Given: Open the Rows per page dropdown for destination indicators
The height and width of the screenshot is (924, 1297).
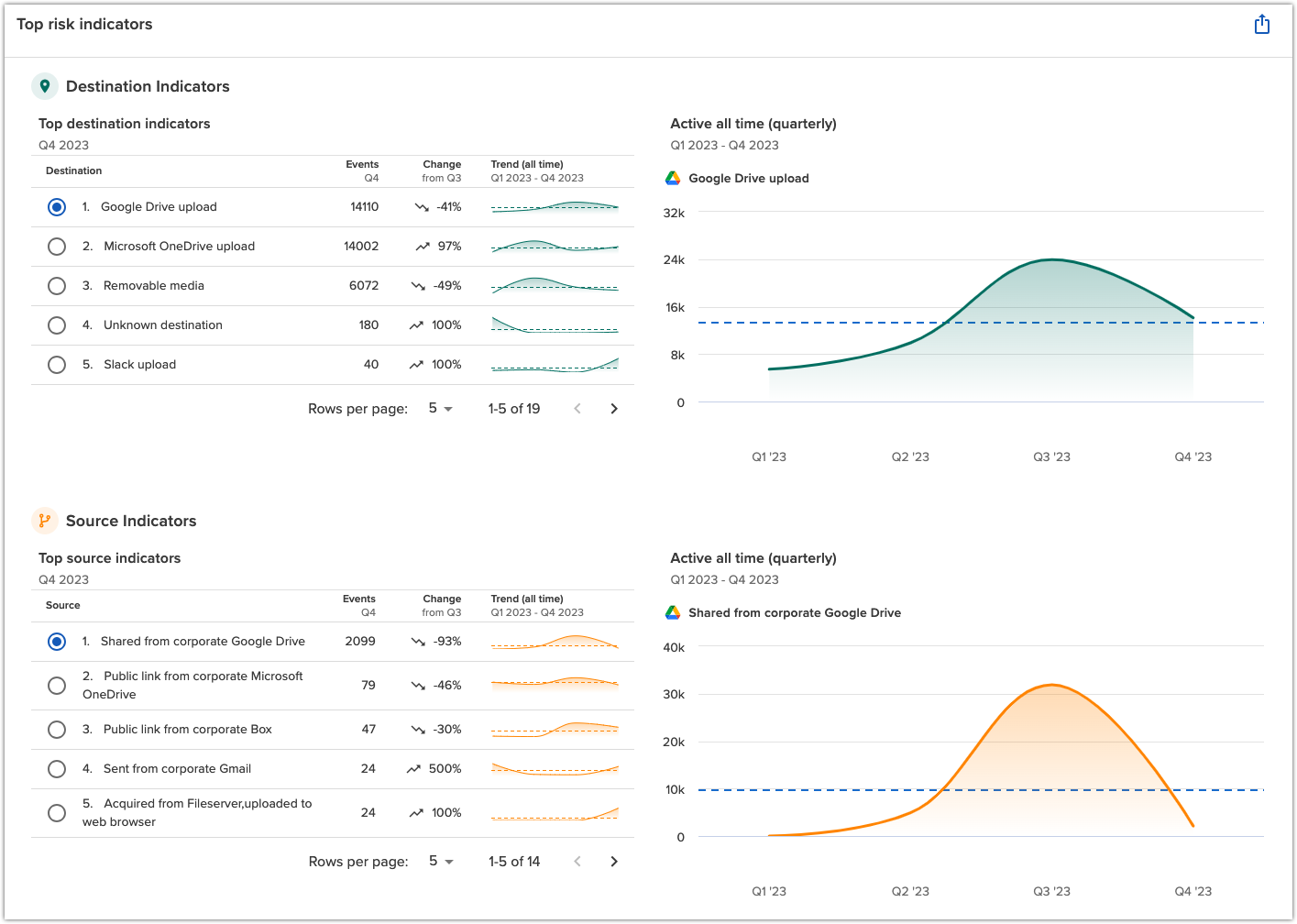Looking at the screenshot, I should 438,408.
